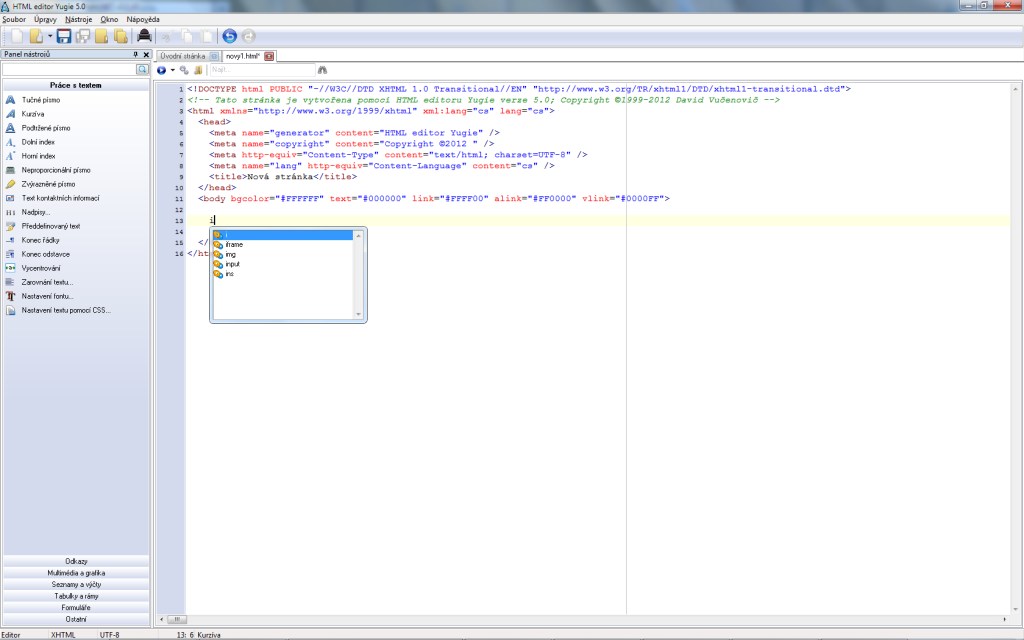1024x640 pixels.
Task: Click the binoculars find icon
Action: point(322,70)
